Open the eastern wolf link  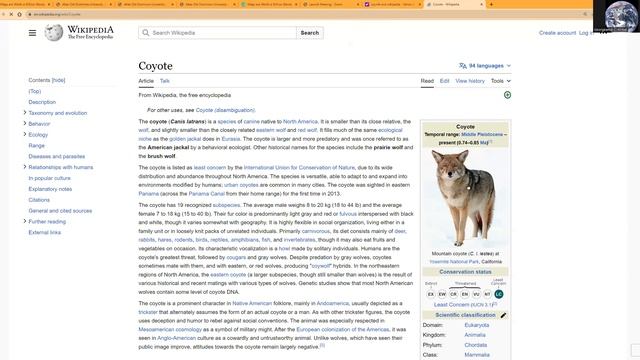coord(271,130)
